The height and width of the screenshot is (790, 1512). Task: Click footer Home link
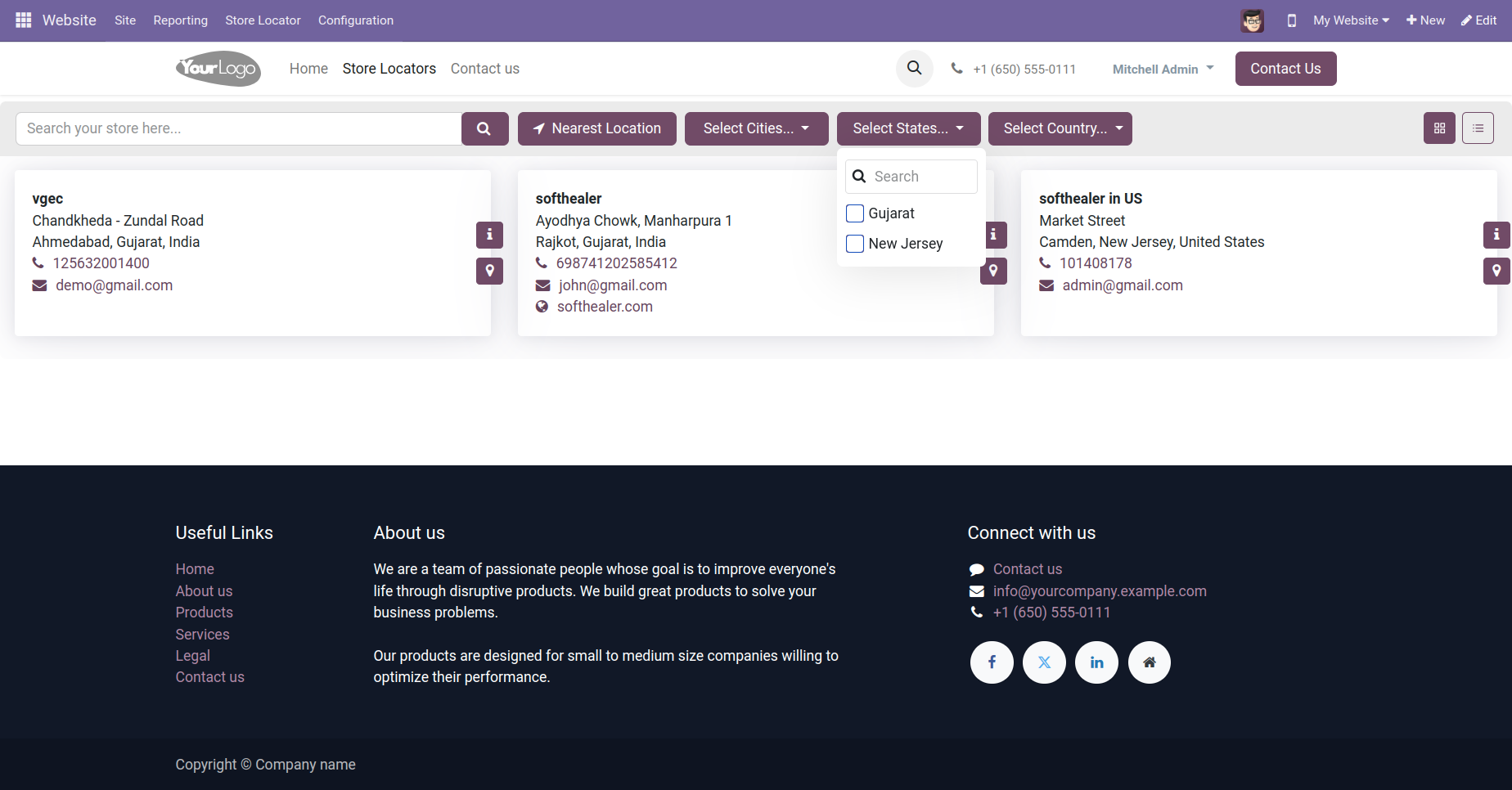(x=195, y=569)
